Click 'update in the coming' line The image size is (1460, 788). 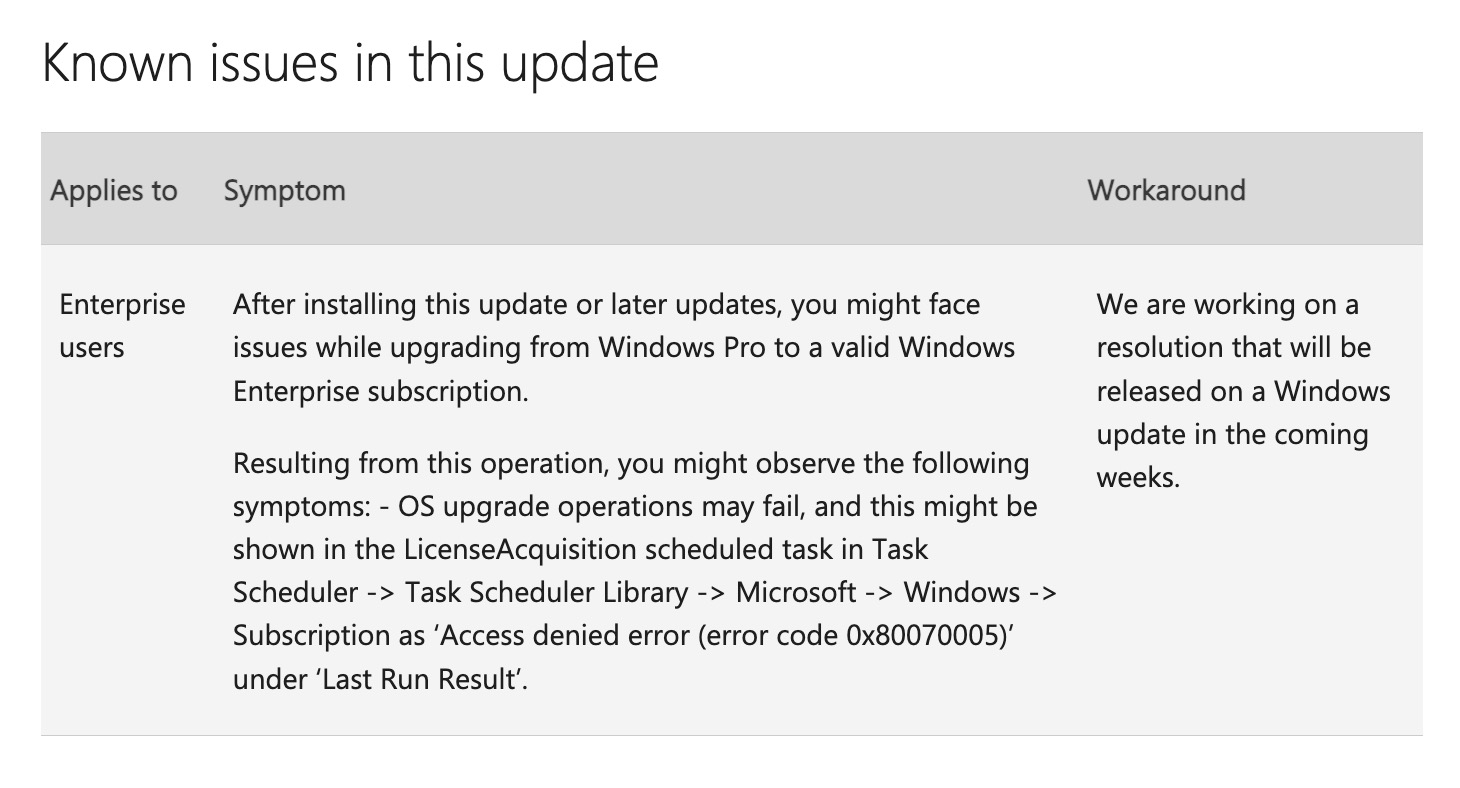[1232, 435]
